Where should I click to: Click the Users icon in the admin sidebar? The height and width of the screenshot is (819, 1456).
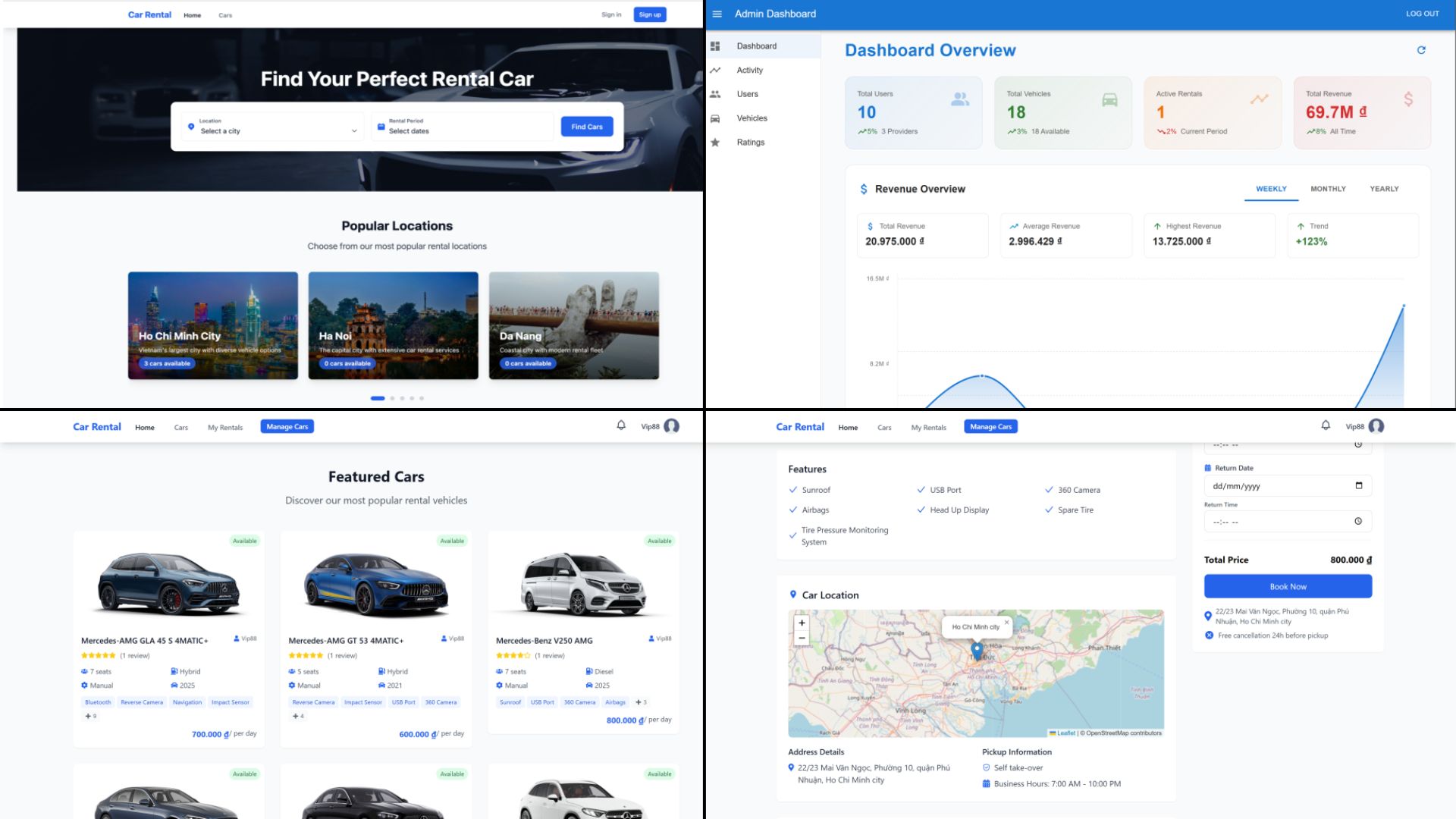(x=717, y=93)
